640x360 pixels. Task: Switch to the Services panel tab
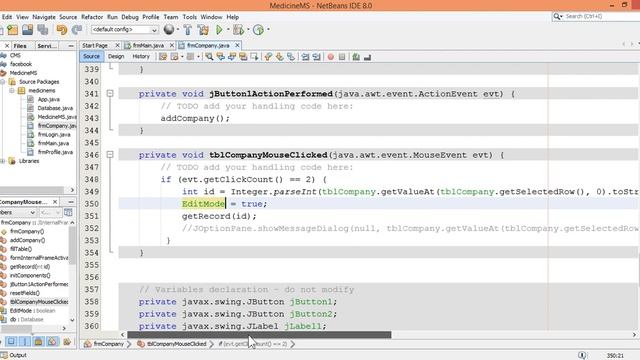click(x=47, y=46)
